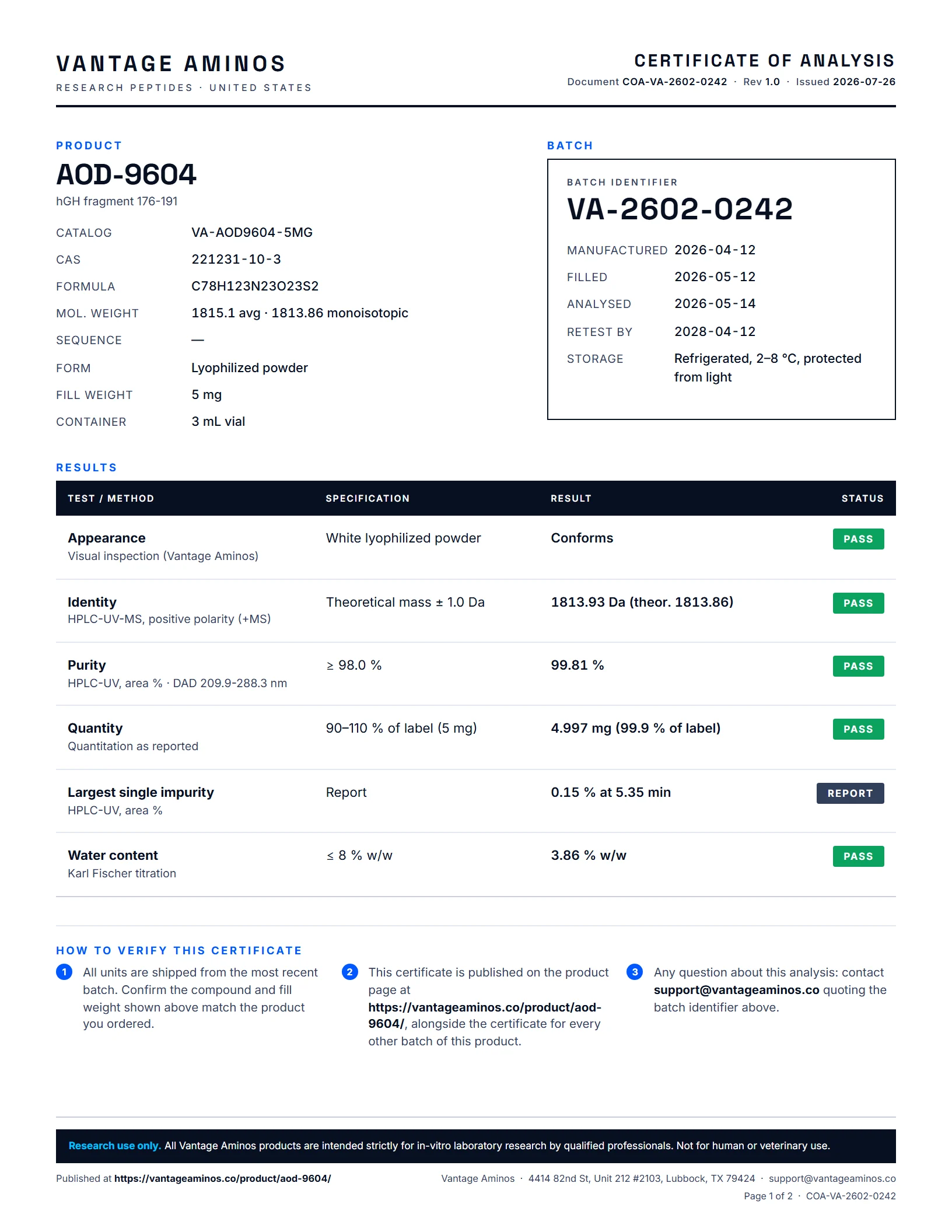Screen dimensions: 952x1232
Task: Click the PASS badge in Purity row
Action: click(858, 666)
